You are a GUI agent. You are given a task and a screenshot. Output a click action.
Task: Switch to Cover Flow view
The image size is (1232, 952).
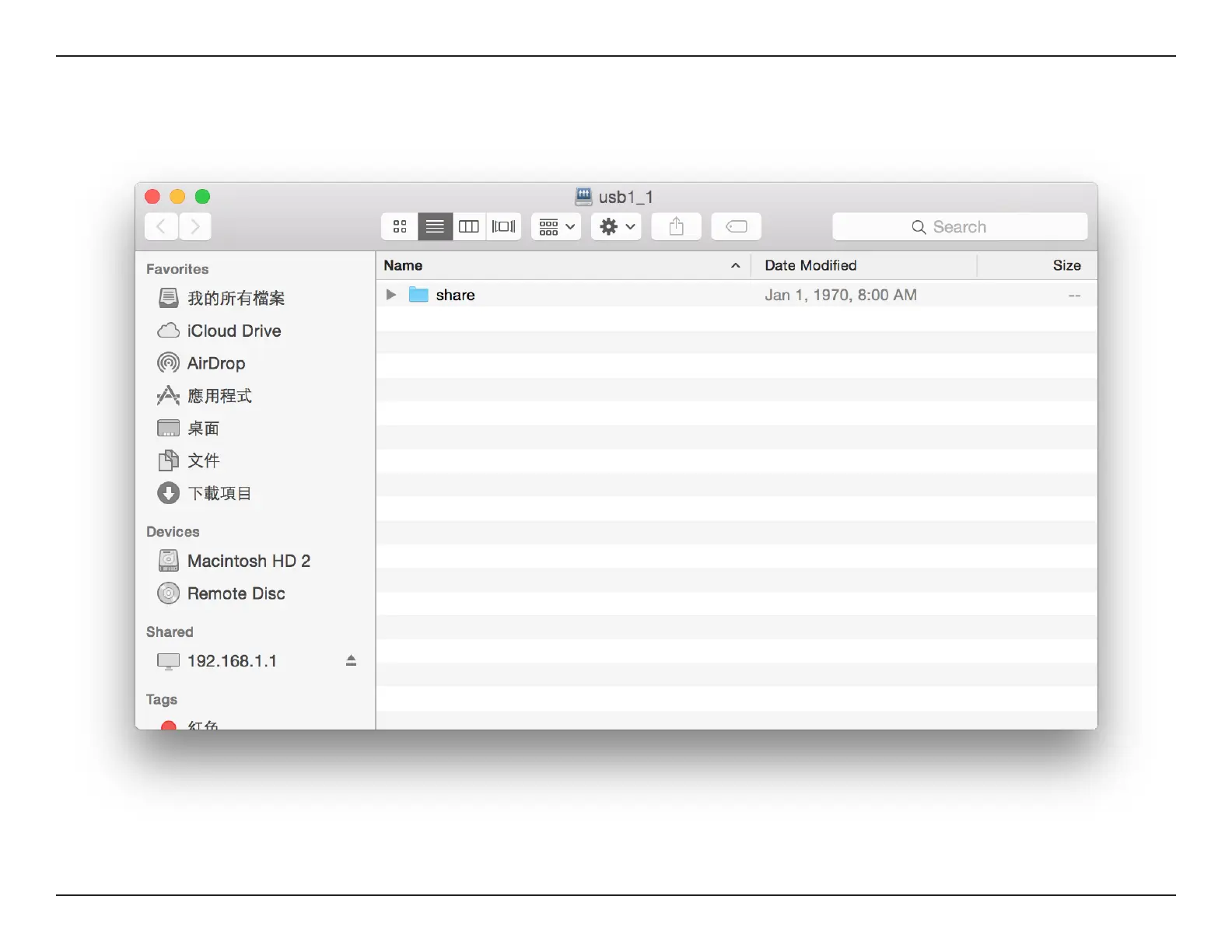pos(503,226)
